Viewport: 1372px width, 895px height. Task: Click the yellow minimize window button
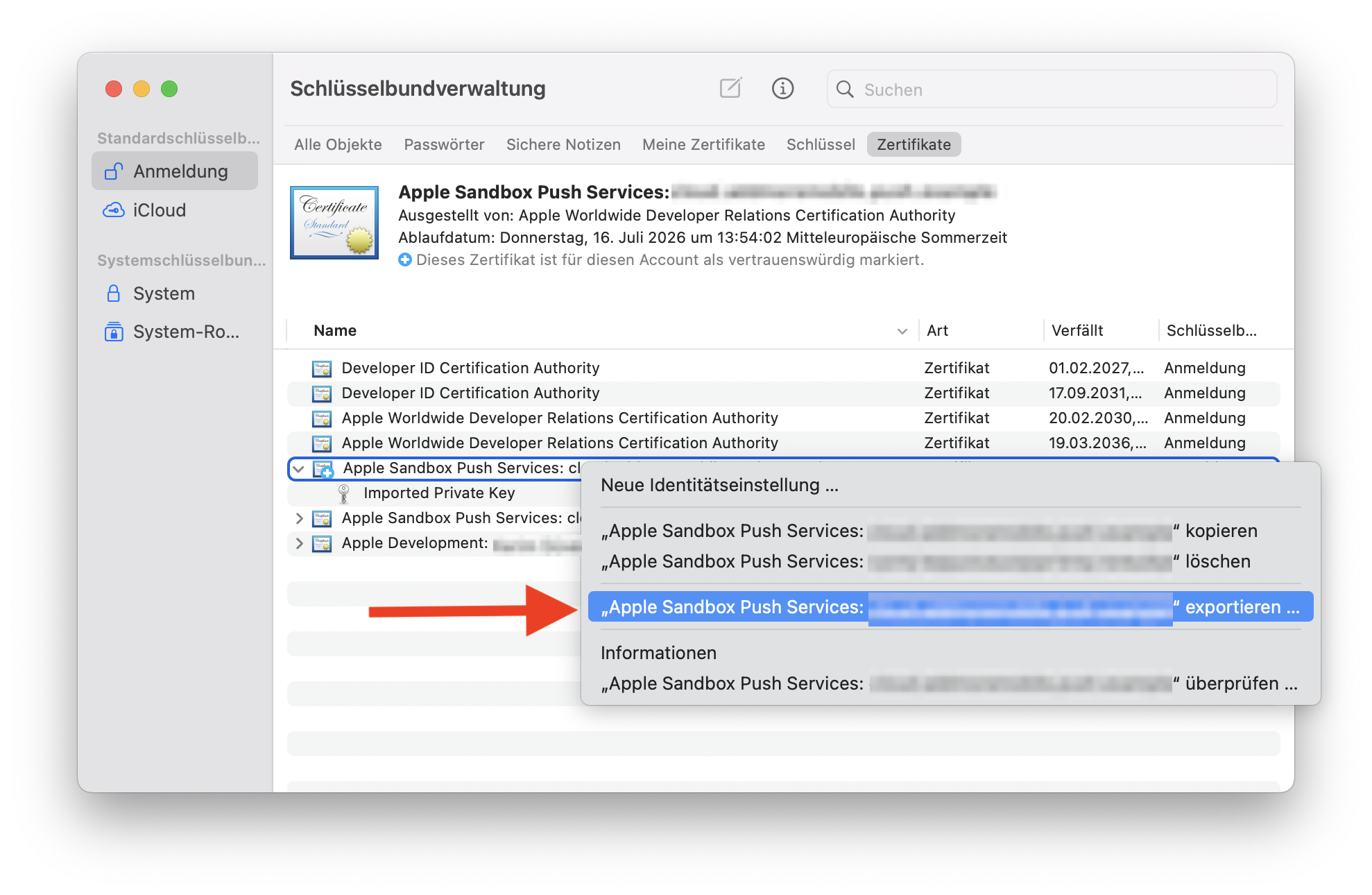[x=142, y=89]
